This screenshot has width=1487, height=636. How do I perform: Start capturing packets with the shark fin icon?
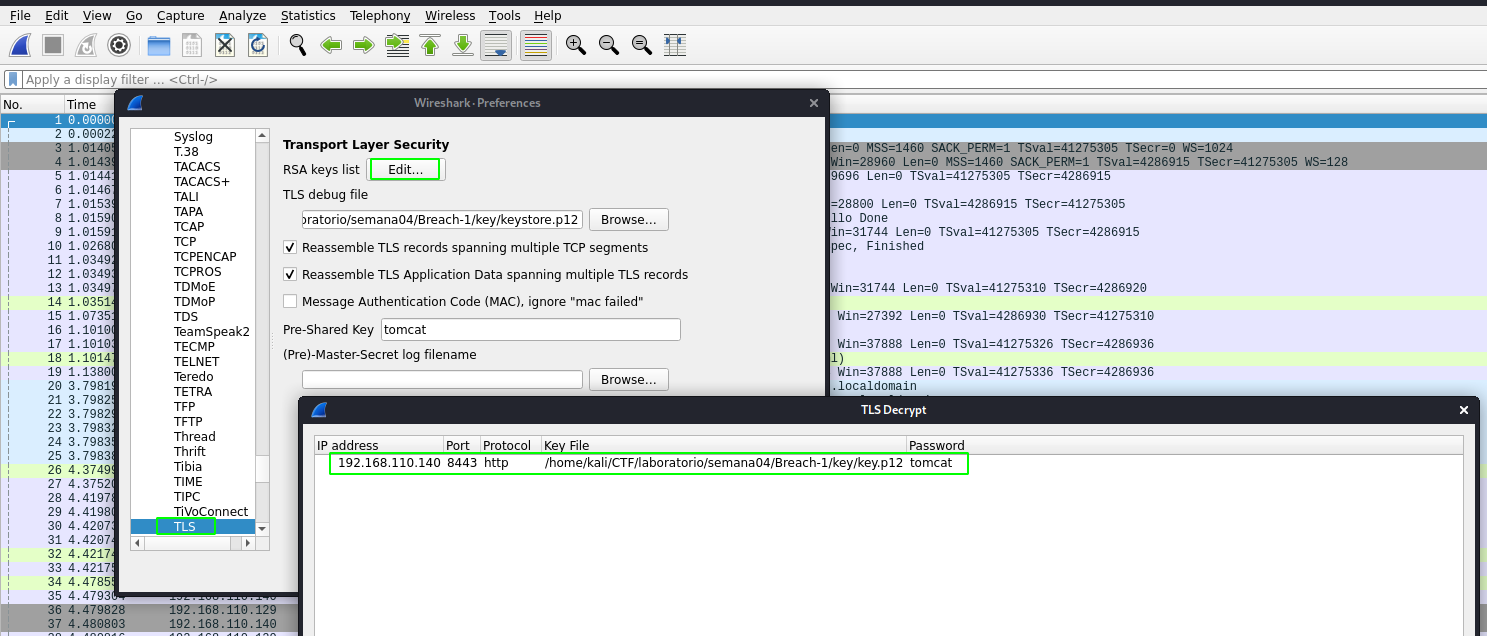20,45
